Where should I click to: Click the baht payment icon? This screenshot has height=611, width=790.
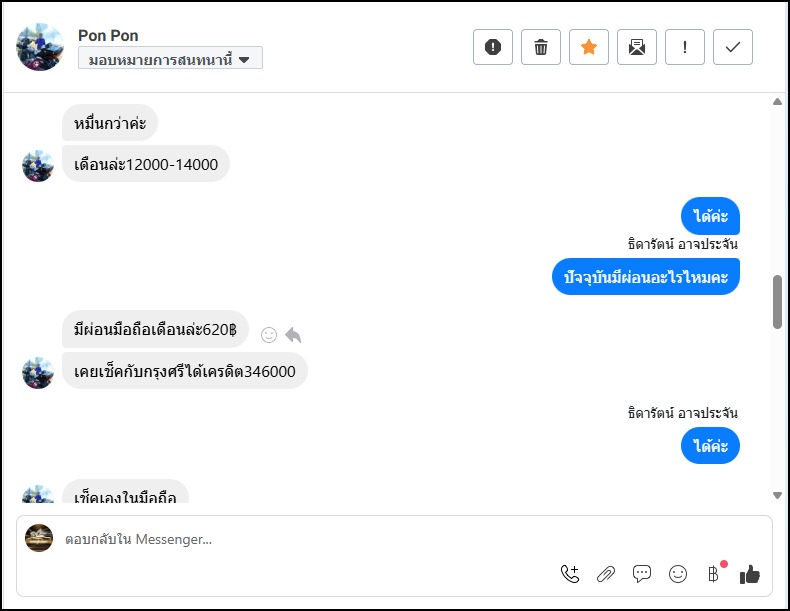point(713,574)
